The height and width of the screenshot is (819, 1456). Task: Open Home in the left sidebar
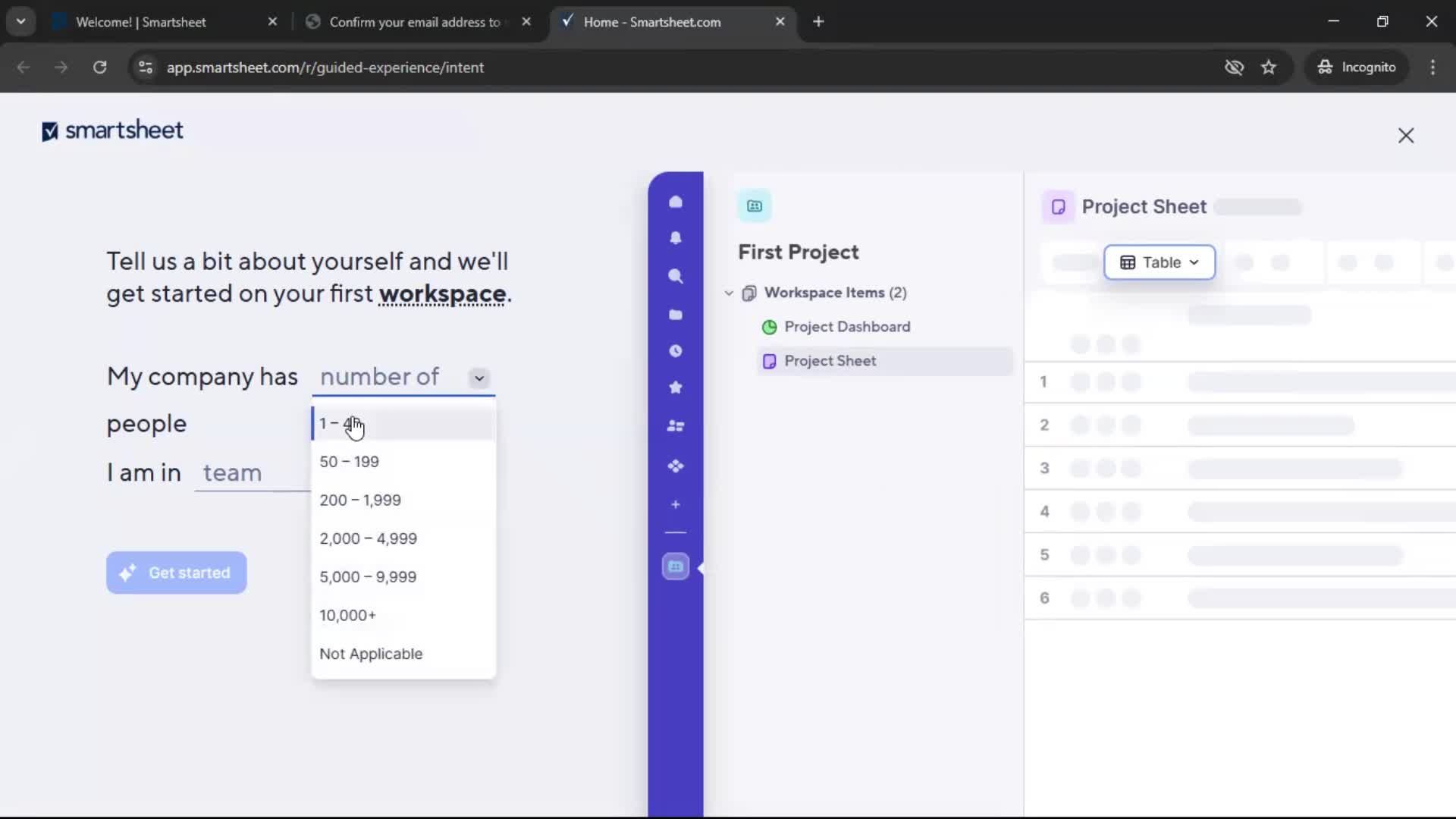675,201
